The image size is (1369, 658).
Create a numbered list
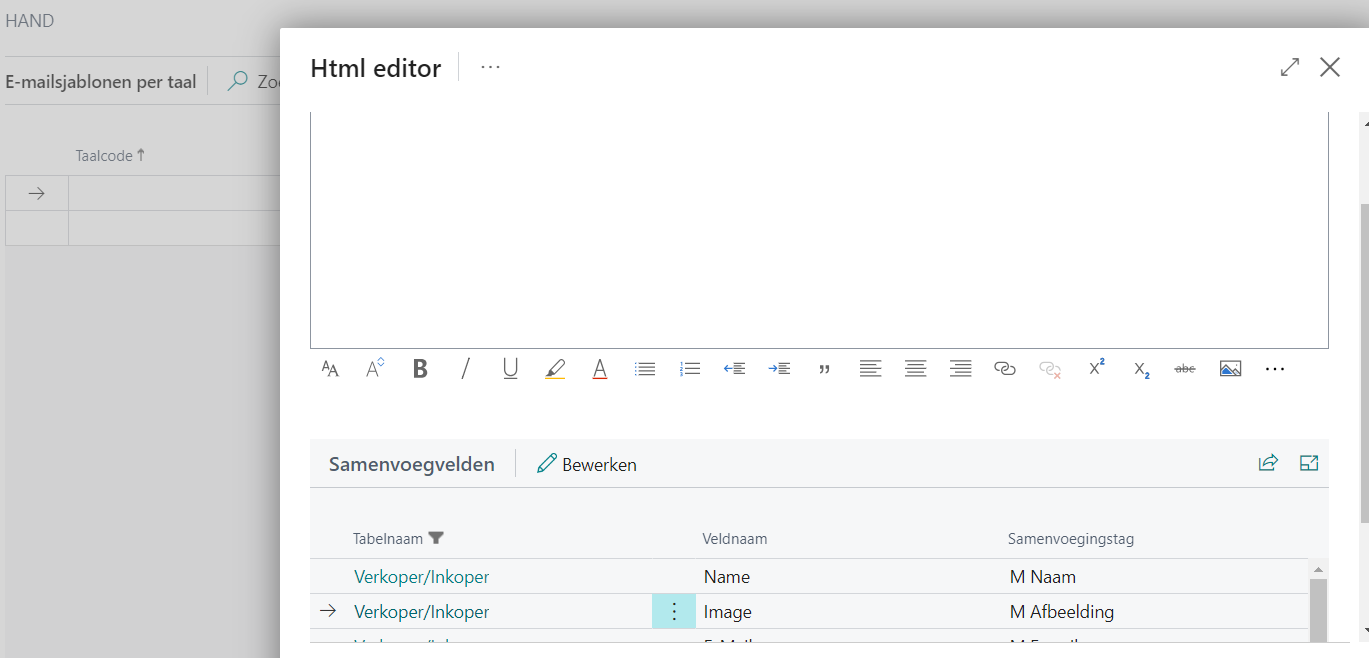pyautogui.click(x=690, y=369)
